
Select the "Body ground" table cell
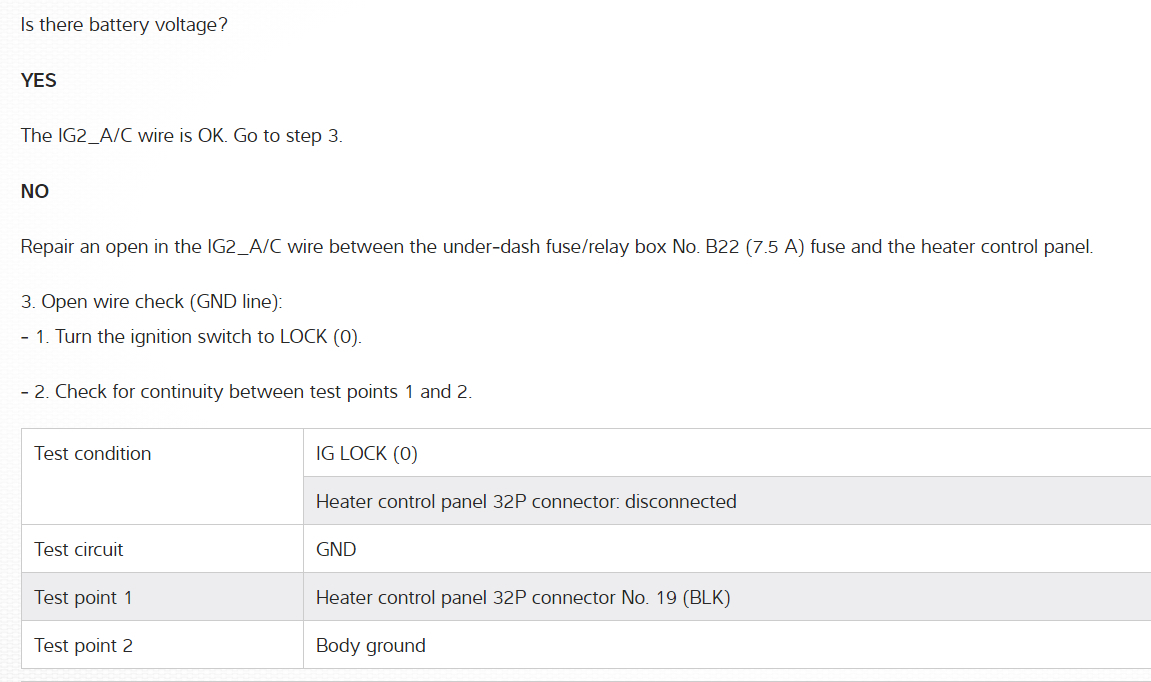371,646
